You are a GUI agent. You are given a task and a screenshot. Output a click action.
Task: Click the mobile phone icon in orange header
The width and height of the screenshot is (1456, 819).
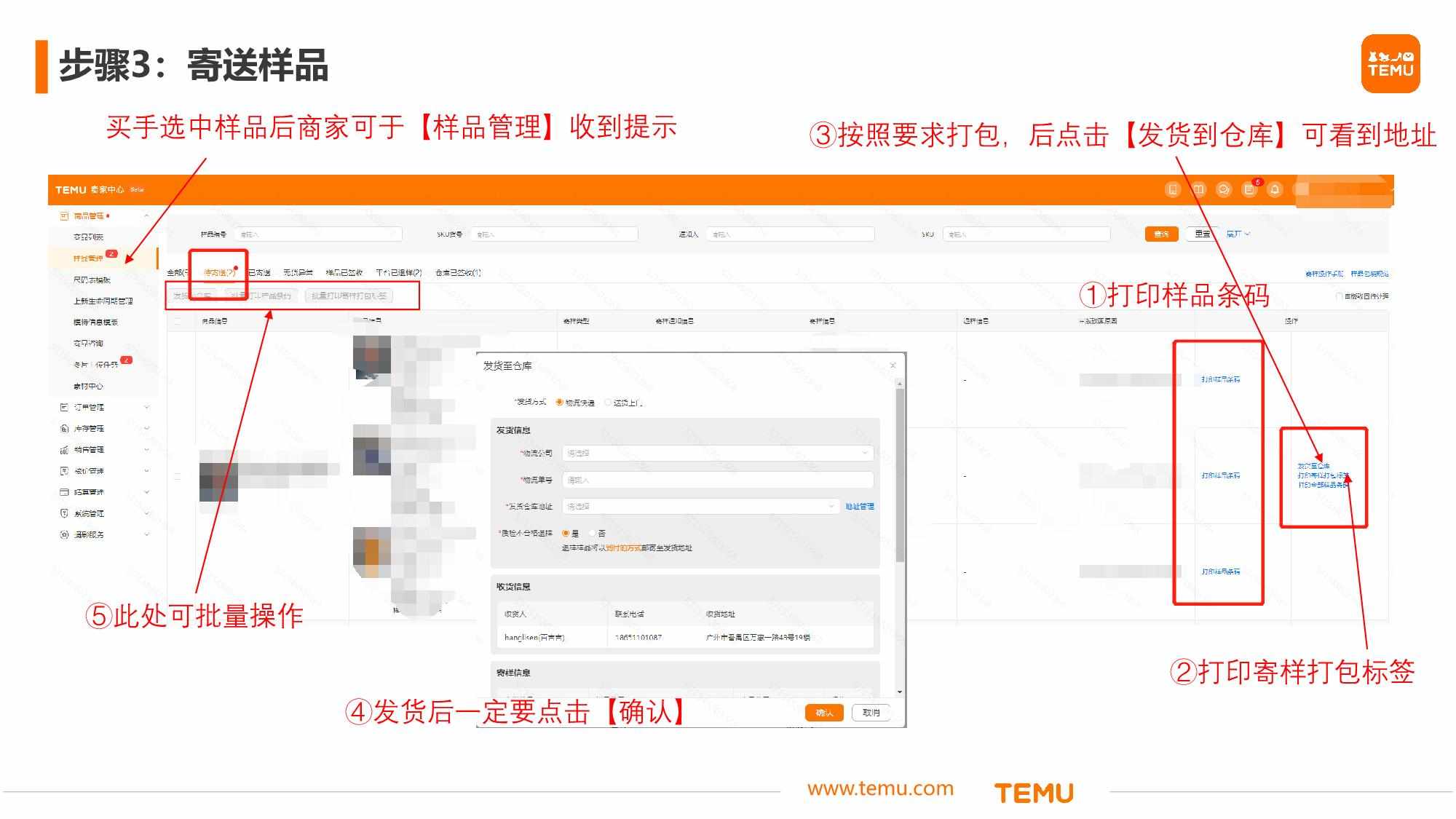(x=1173, y=189)
